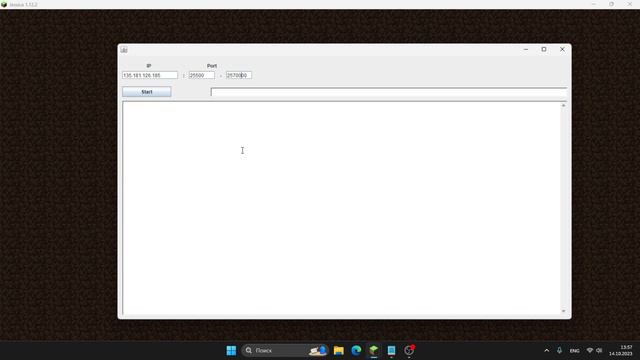The width and height of the screenshot is (640, 360).
Task: Minimize the port scanner dialog window
Action: 526,49
